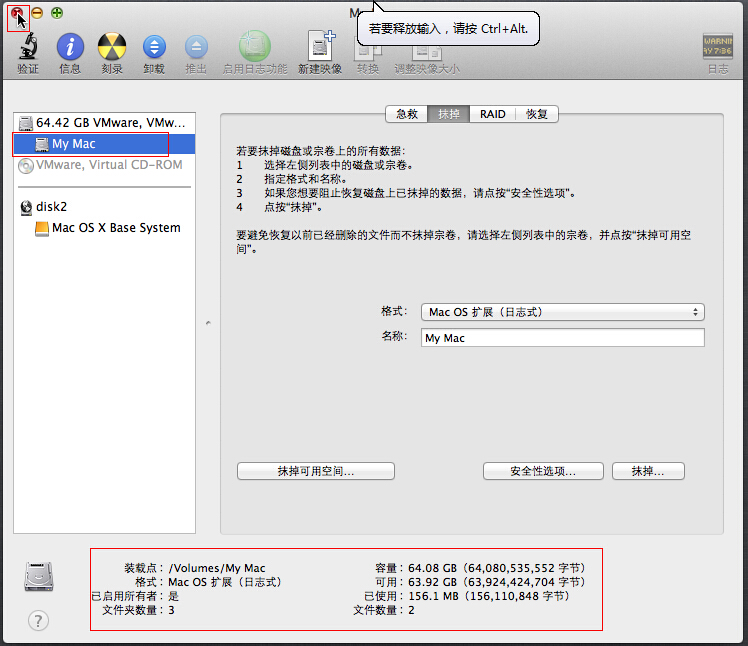Click the 抹掉... erase button
The width and height of the screenshot is (748, 646).
[648, 471]
